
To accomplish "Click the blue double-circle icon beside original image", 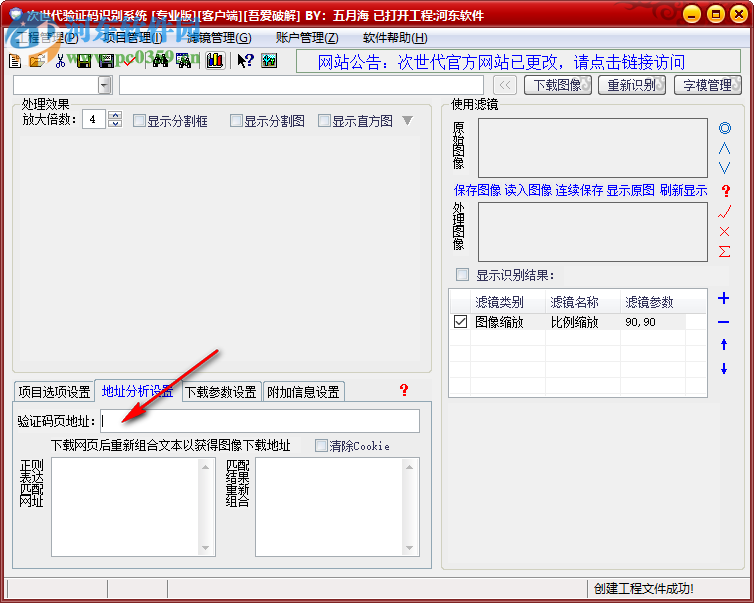I will coord(725,128).
